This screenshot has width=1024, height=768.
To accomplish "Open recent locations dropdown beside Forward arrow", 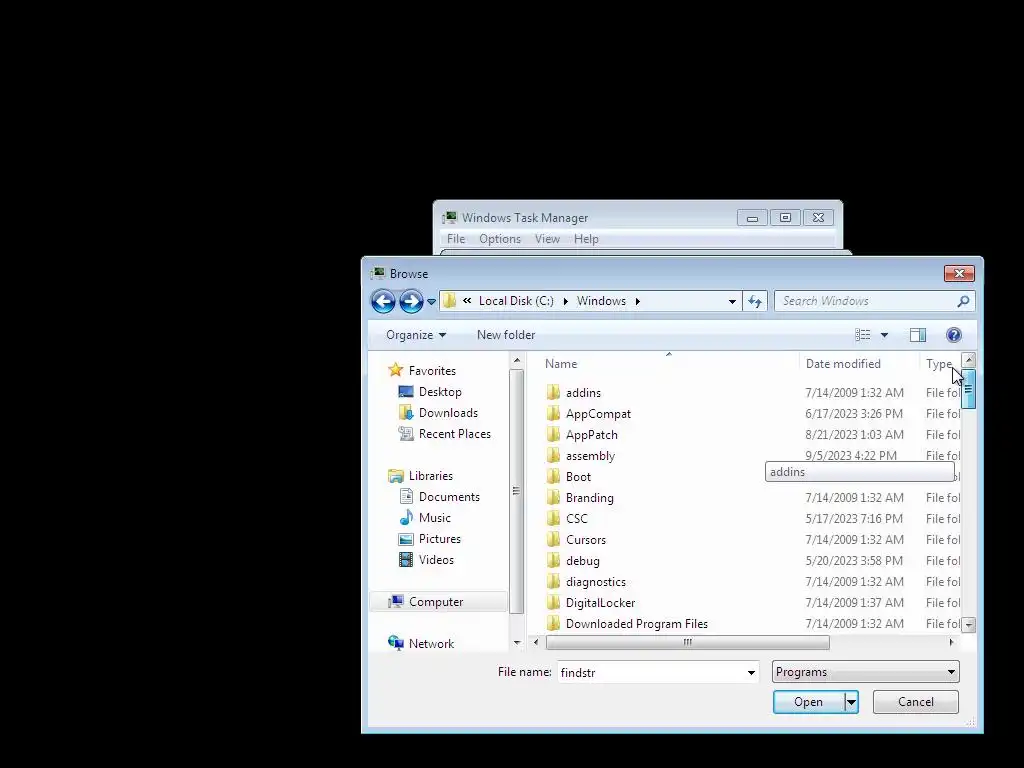I will coord(431,302).
